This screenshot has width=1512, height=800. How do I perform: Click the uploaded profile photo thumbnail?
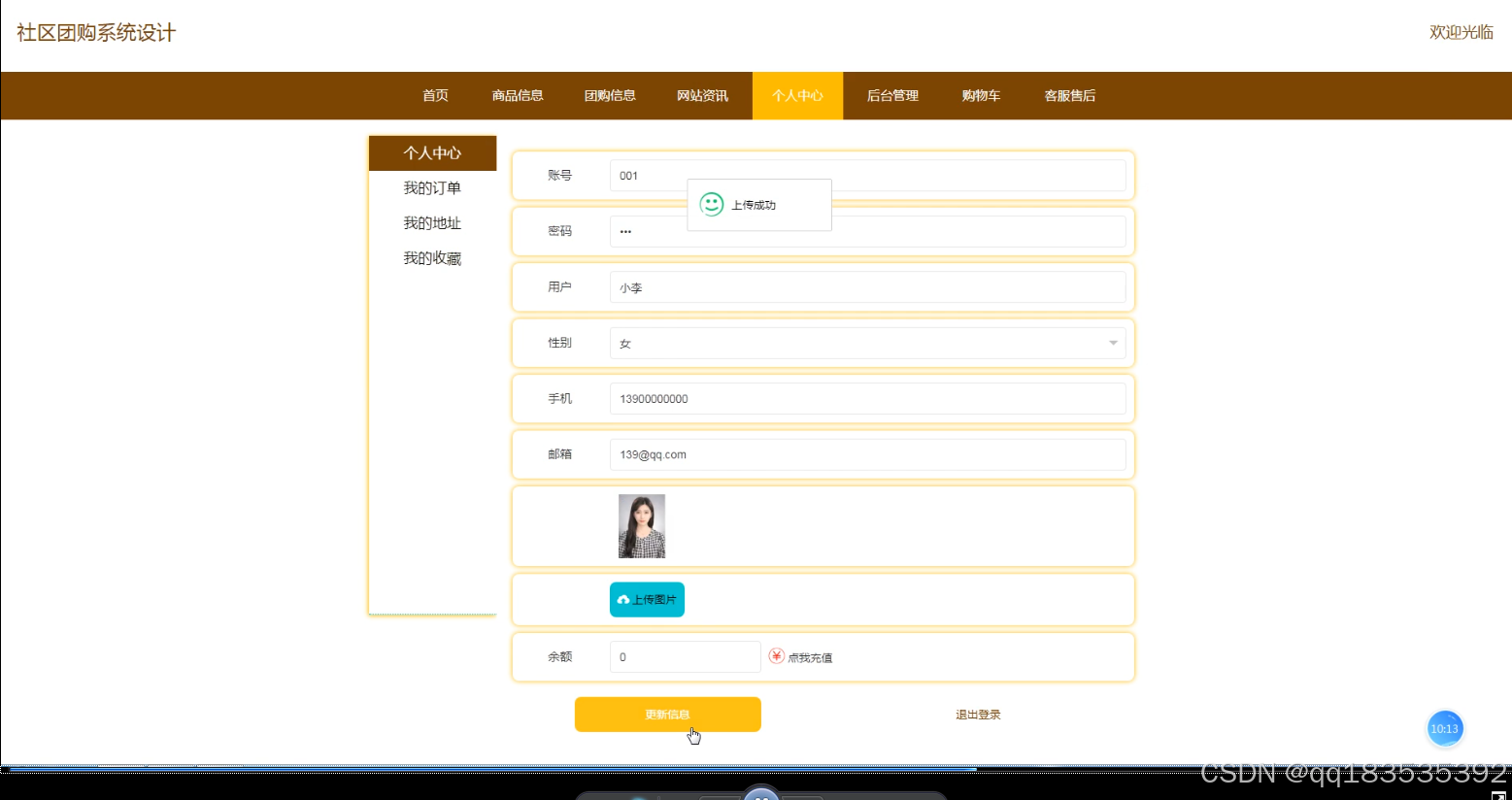(642, 526)
